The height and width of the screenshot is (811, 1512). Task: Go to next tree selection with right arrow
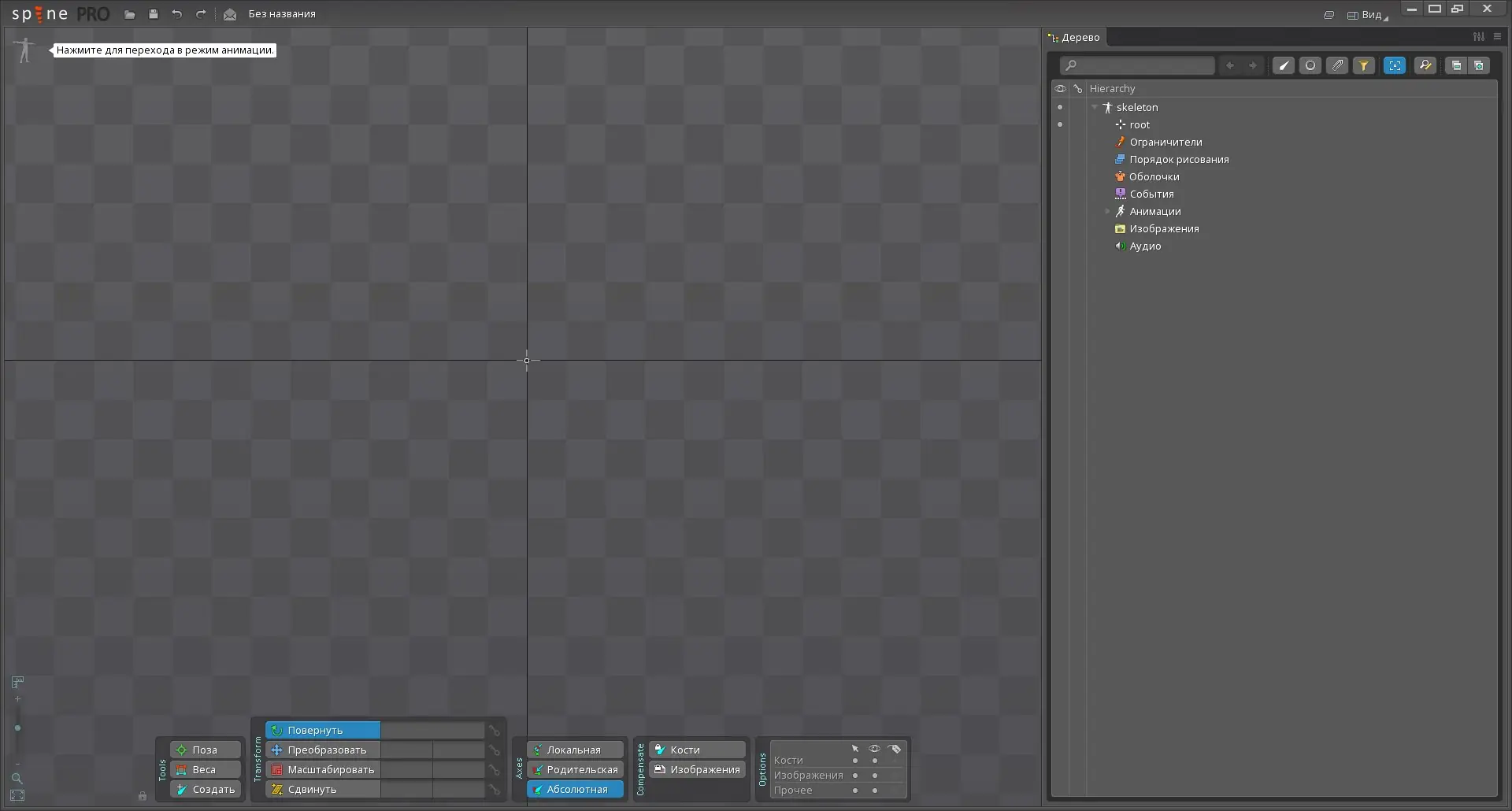tap(1253, 65)
